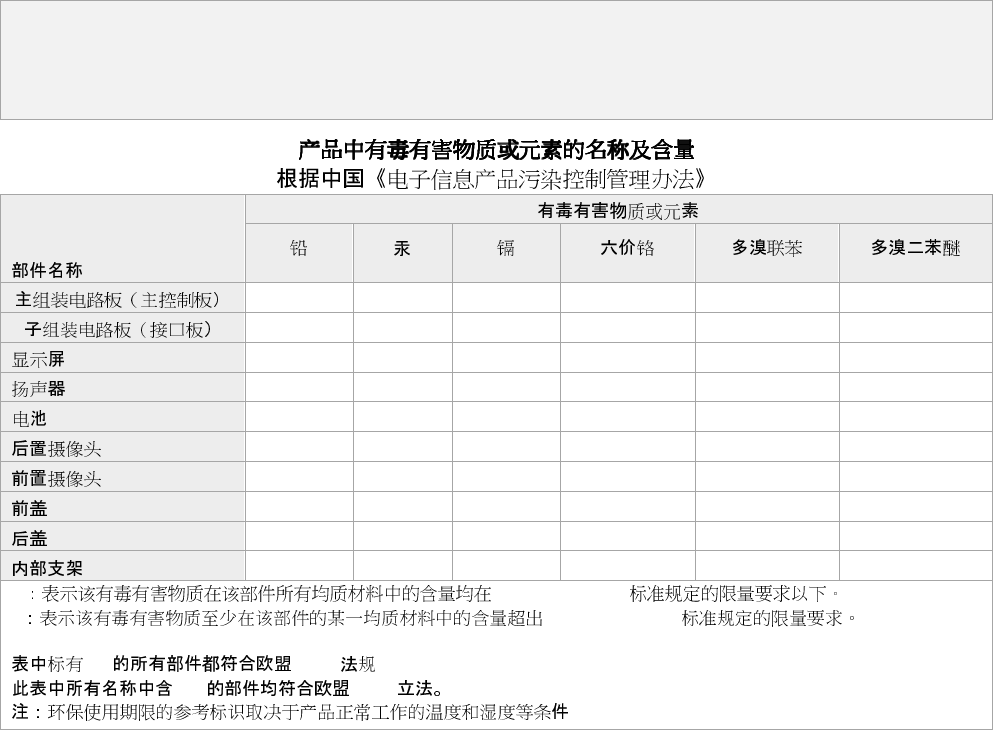Click the text 立法。
993x730 pixels.
(421, 688)
